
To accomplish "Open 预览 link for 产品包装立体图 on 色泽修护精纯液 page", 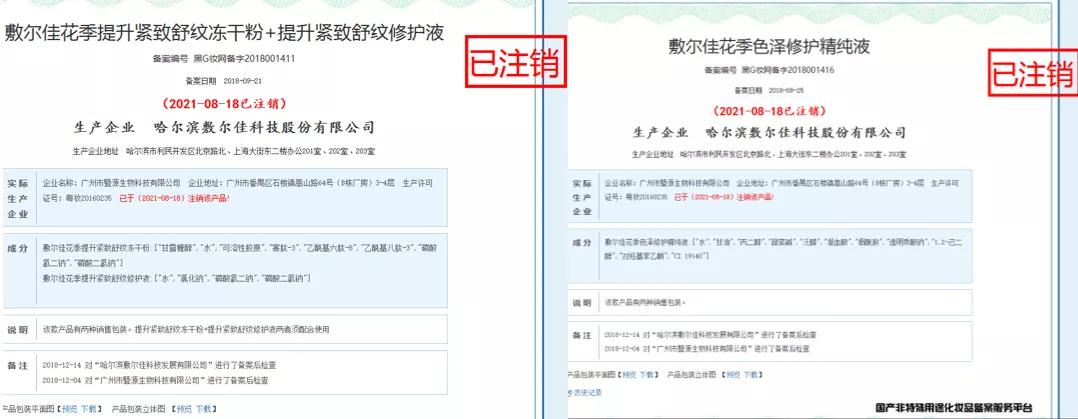I will [x=734, y=375].
